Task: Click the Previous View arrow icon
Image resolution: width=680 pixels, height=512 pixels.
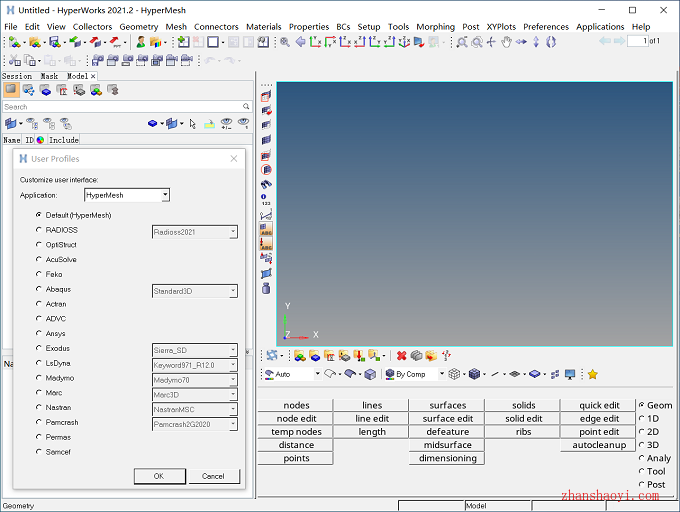Action: (300, 42)
